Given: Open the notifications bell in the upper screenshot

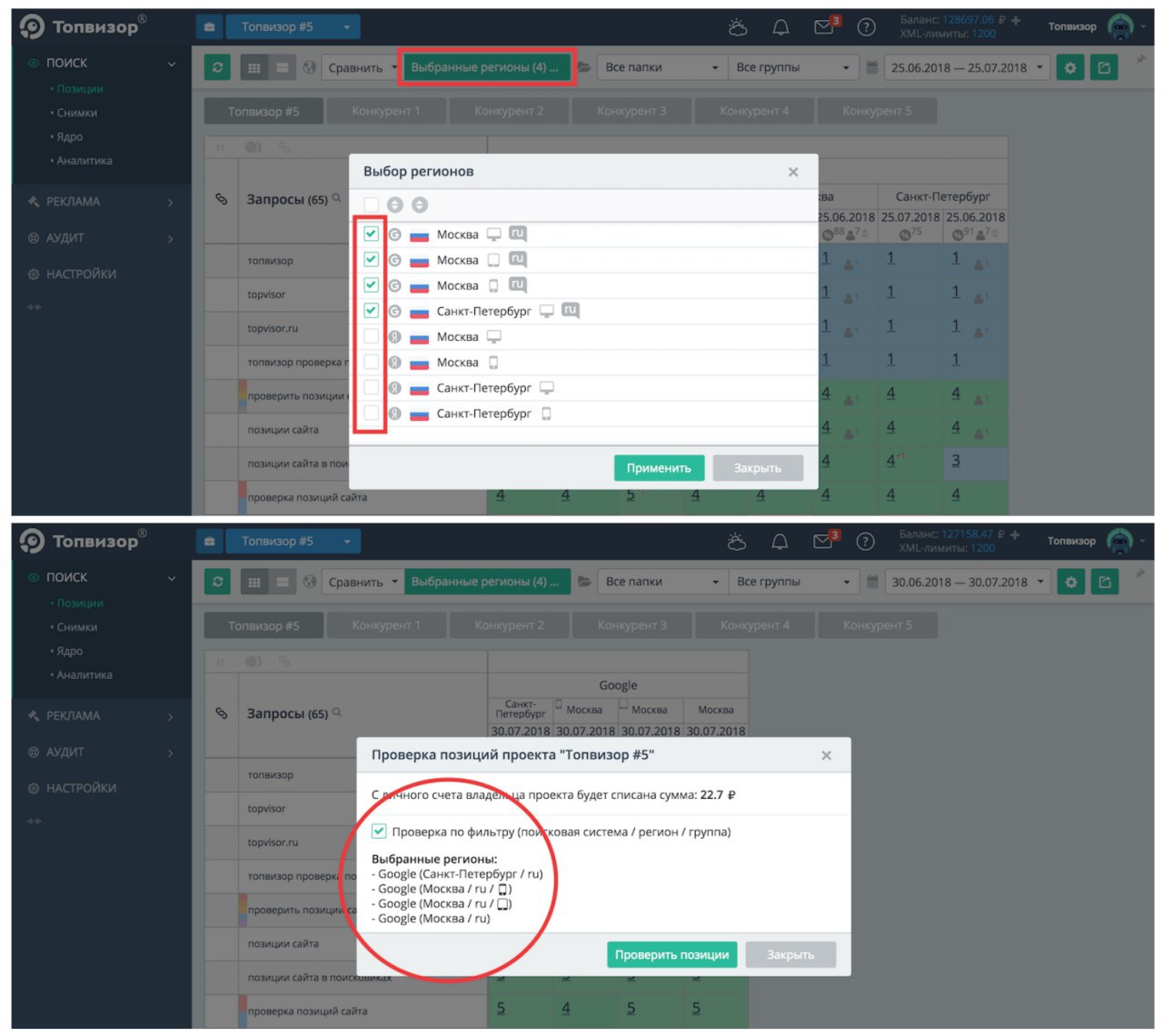Looking at the screenshot, I should [780, 27].
